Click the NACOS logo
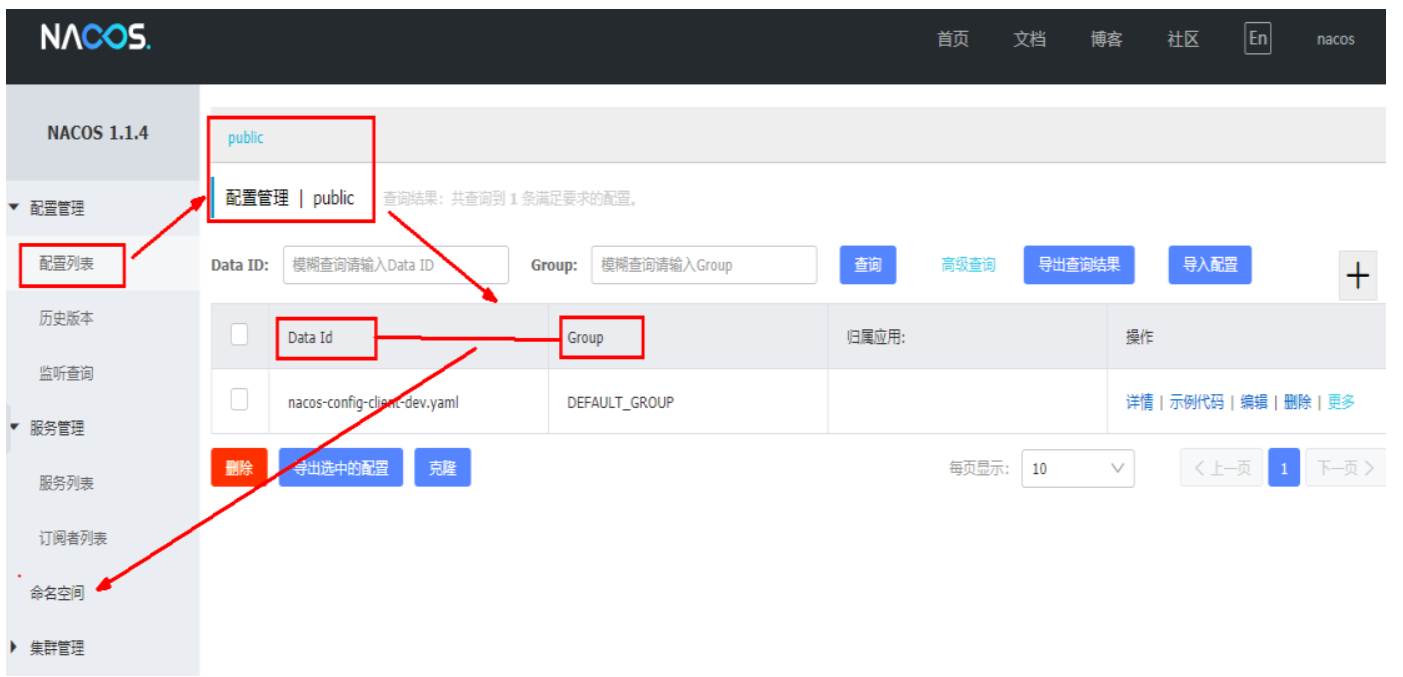Image resolution: width=1403 pixels, height=677 pixels. point(96,38)
